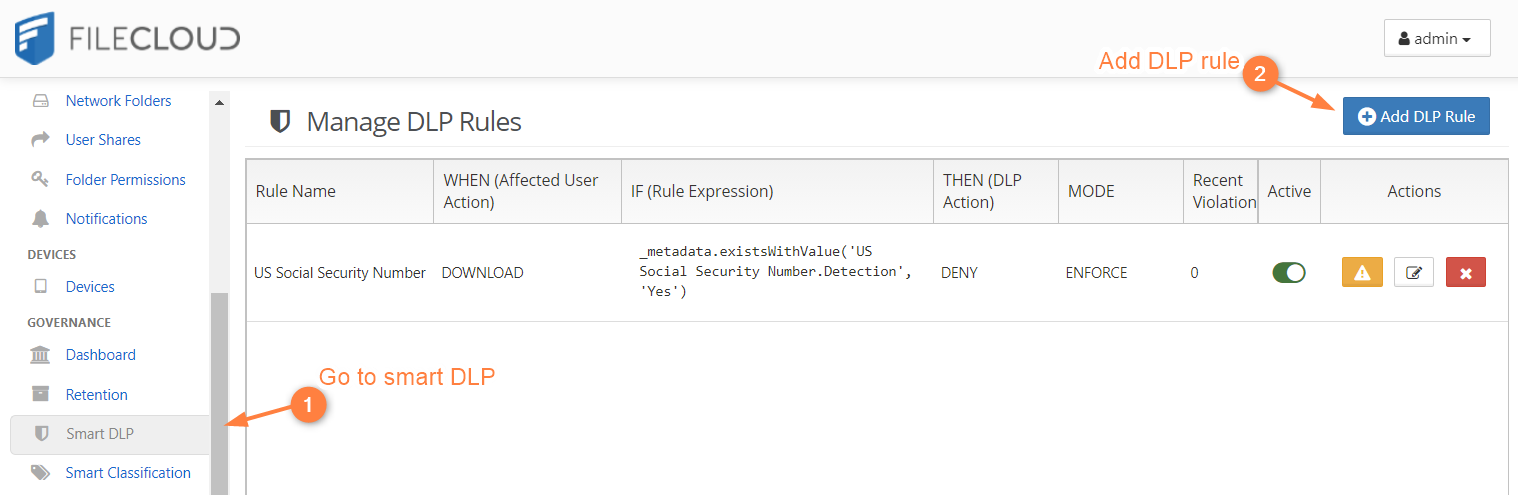Toggle the US Social Security Number rule active switch
Screen dimensions: 1518x495
point(1288,272)
